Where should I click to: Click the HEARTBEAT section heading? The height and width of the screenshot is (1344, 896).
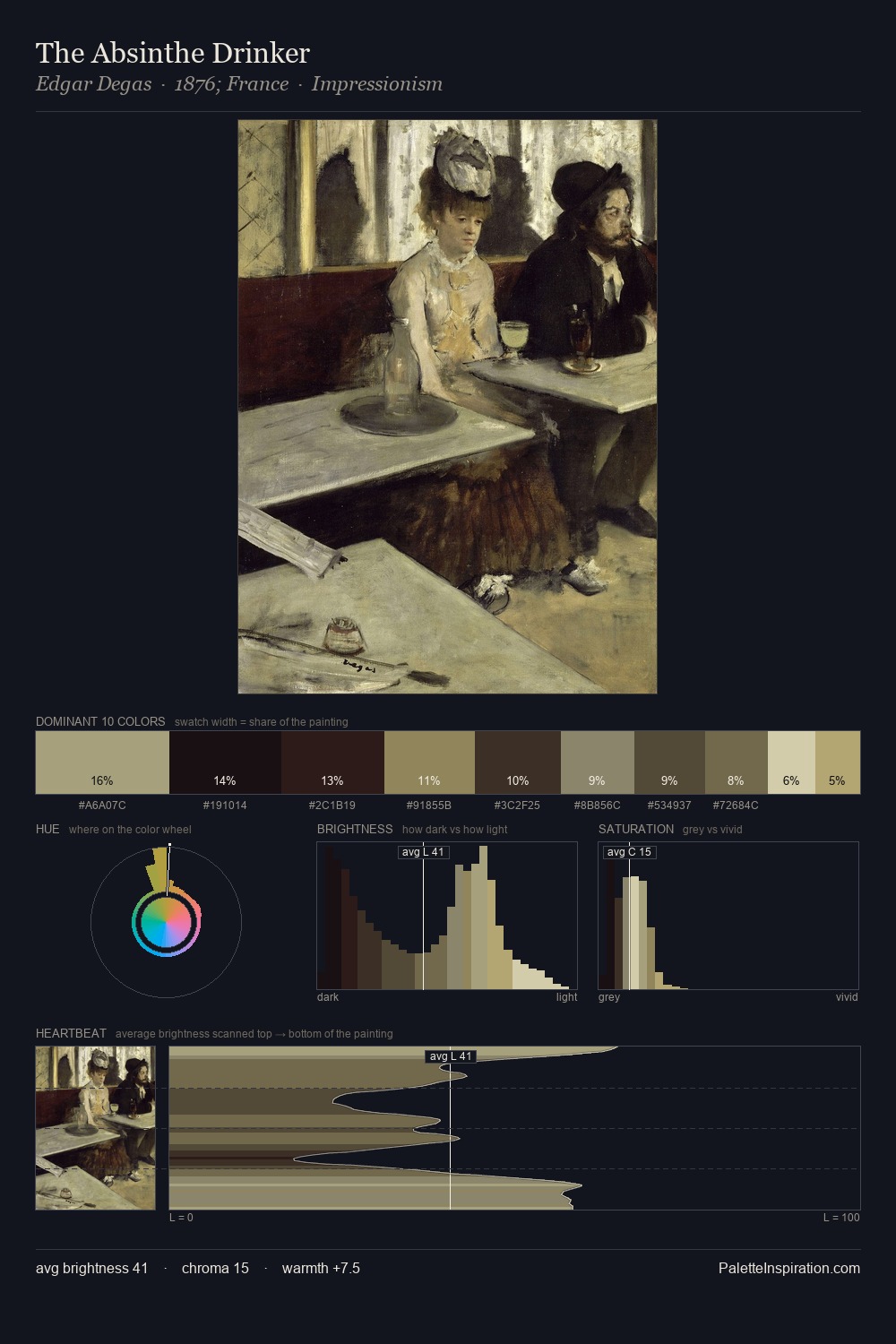click(x=71, y=1033)
